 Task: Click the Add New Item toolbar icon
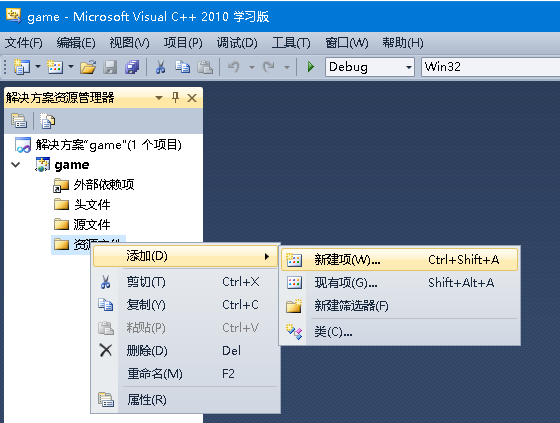pos(55,67)
